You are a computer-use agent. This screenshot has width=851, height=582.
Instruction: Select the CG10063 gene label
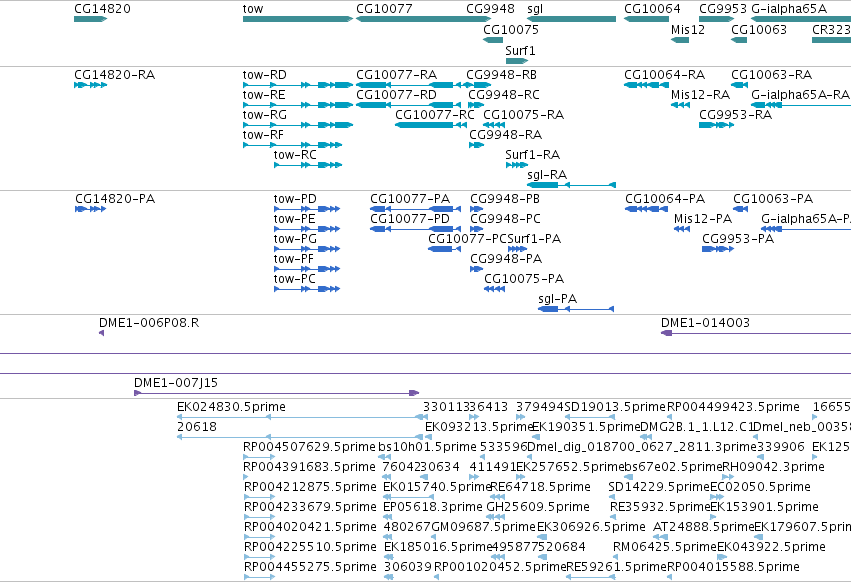(x=759, y=29)
